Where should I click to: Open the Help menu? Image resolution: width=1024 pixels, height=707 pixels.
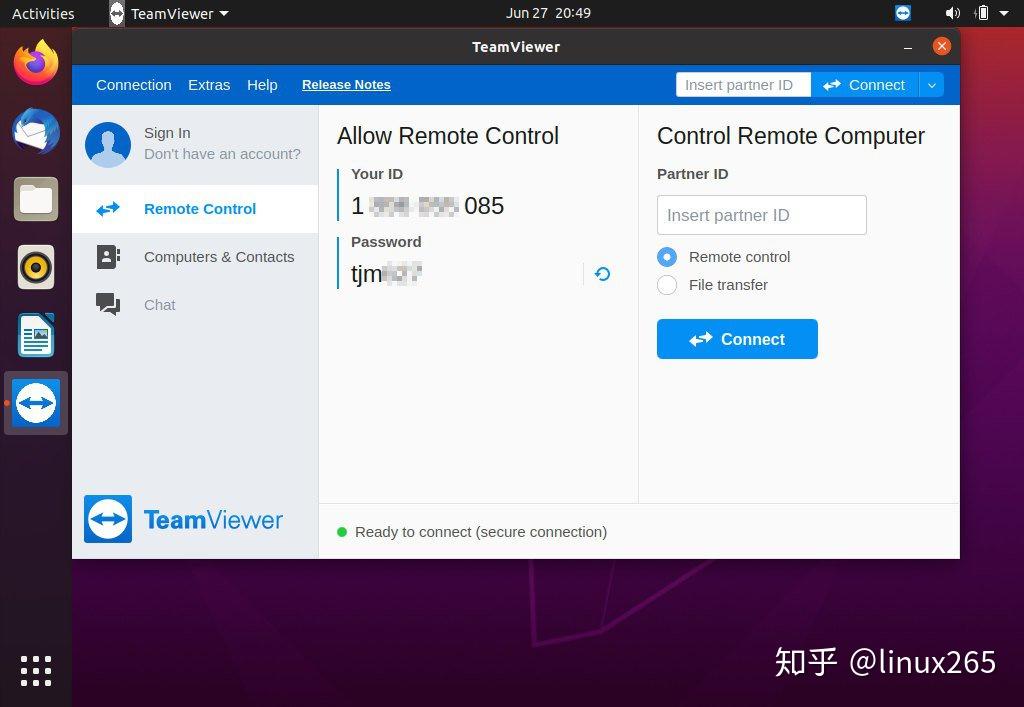(262, 85)
